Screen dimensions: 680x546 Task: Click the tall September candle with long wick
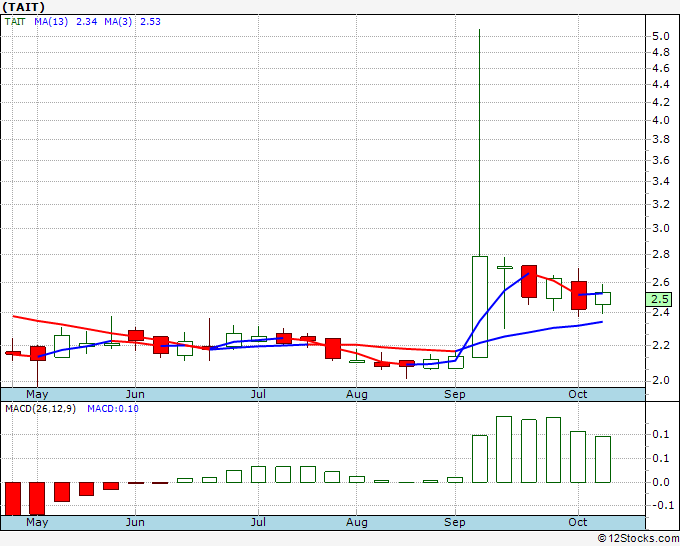pos(480,305)
